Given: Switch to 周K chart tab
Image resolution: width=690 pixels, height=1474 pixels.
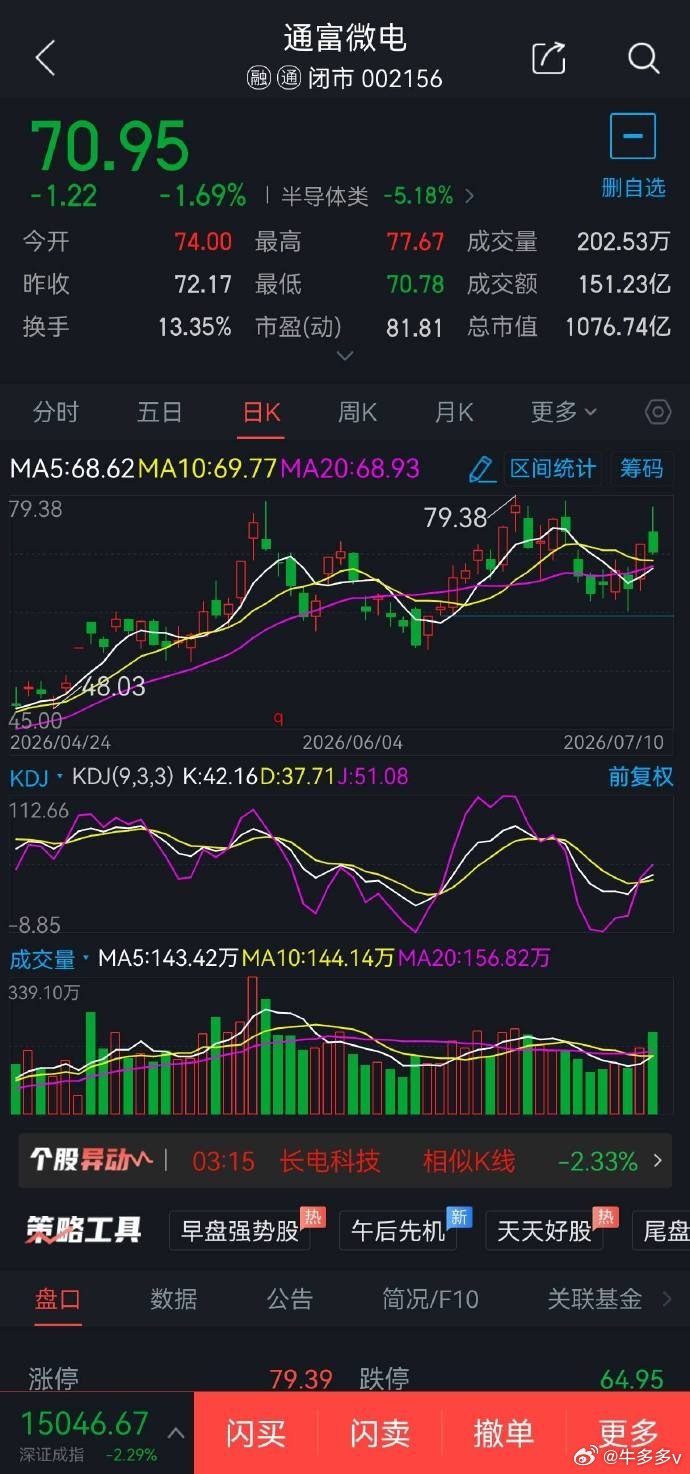Looking at the screenshot, I should coord(357,412).
